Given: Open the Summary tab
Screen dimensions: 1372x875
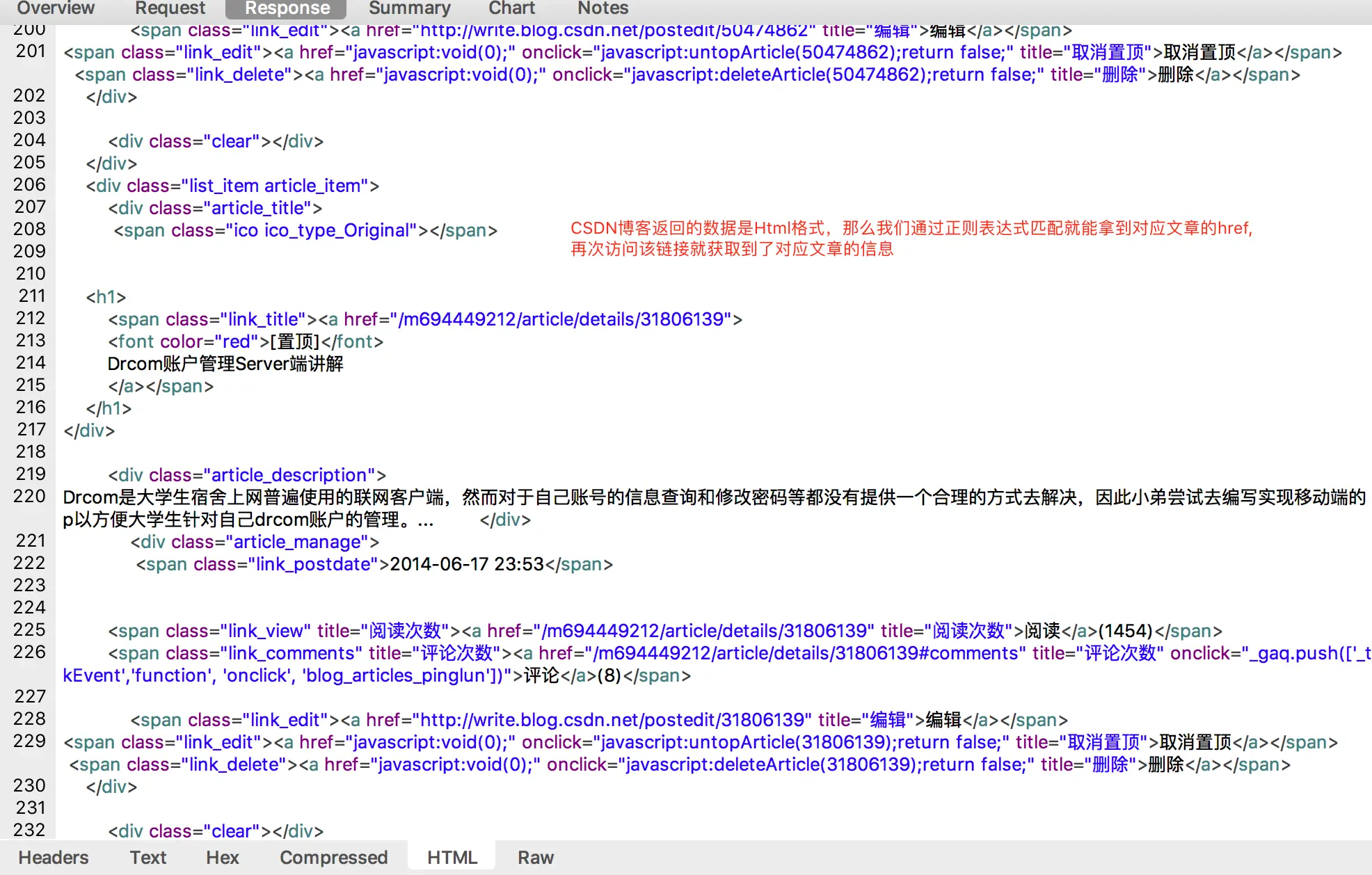Looking at the screenshot, I should coord(409,8).
